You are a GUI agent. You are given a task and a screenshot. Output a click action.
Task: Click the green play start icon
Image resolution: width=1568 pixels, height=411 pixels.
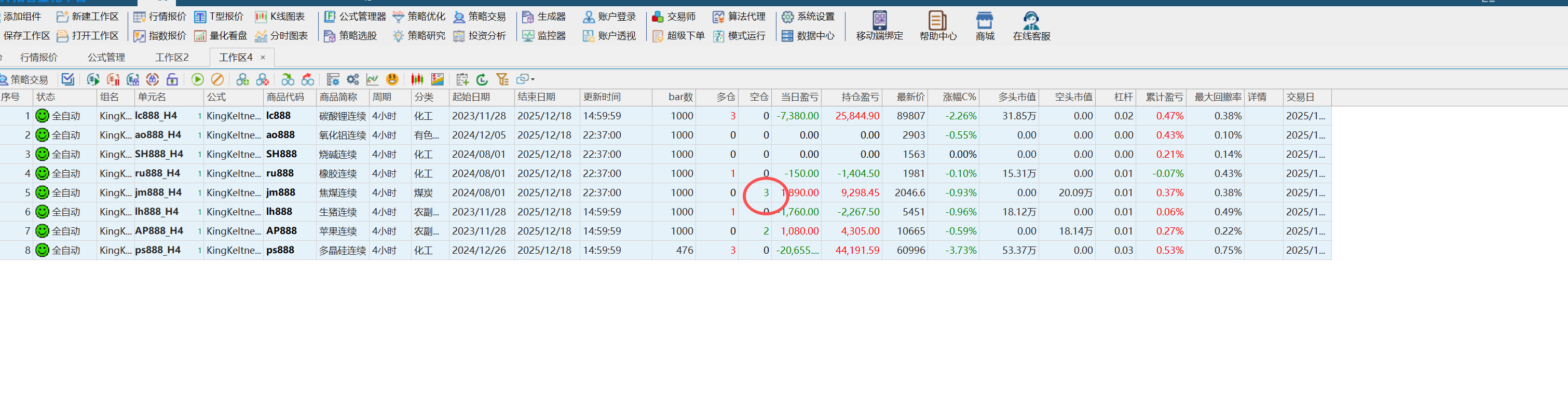197,79
